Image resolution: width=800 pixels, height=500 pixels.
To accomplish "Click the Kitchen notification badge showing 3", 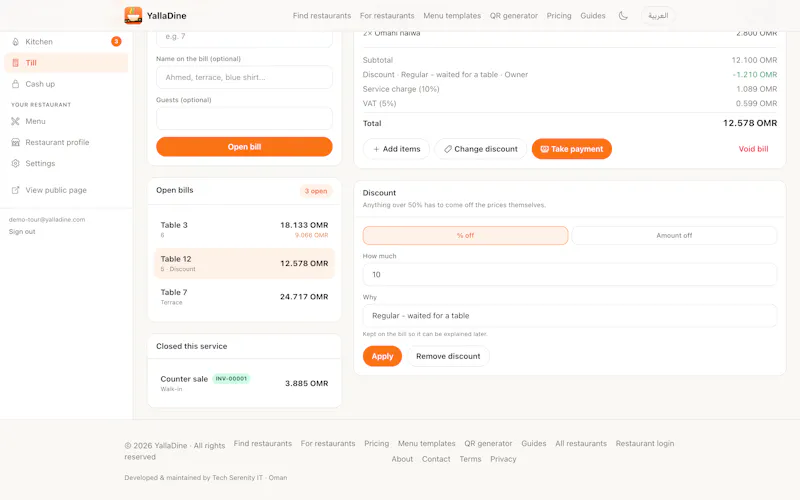I will 116,41.
